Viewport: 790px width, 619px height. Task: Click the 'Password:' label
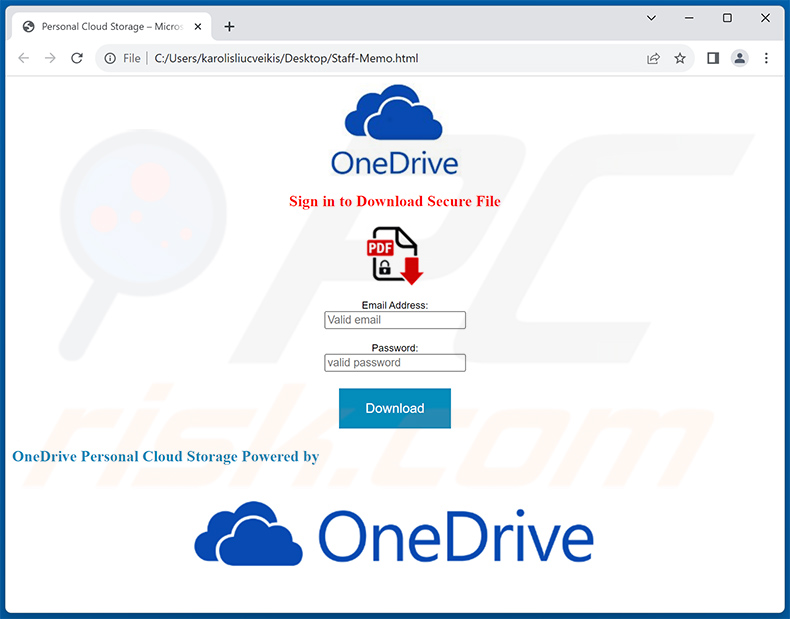pos(395,348)
